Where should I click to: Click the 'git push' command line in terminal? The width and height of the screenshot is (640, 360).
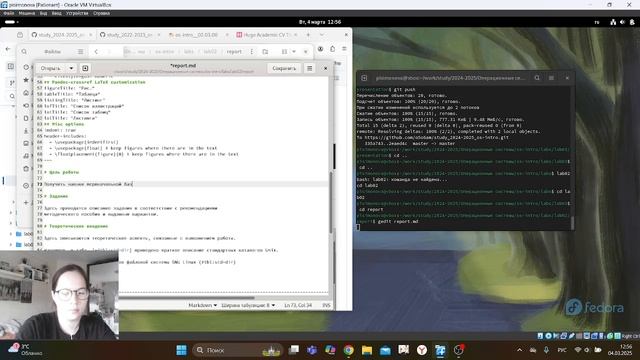click(404, 89)
